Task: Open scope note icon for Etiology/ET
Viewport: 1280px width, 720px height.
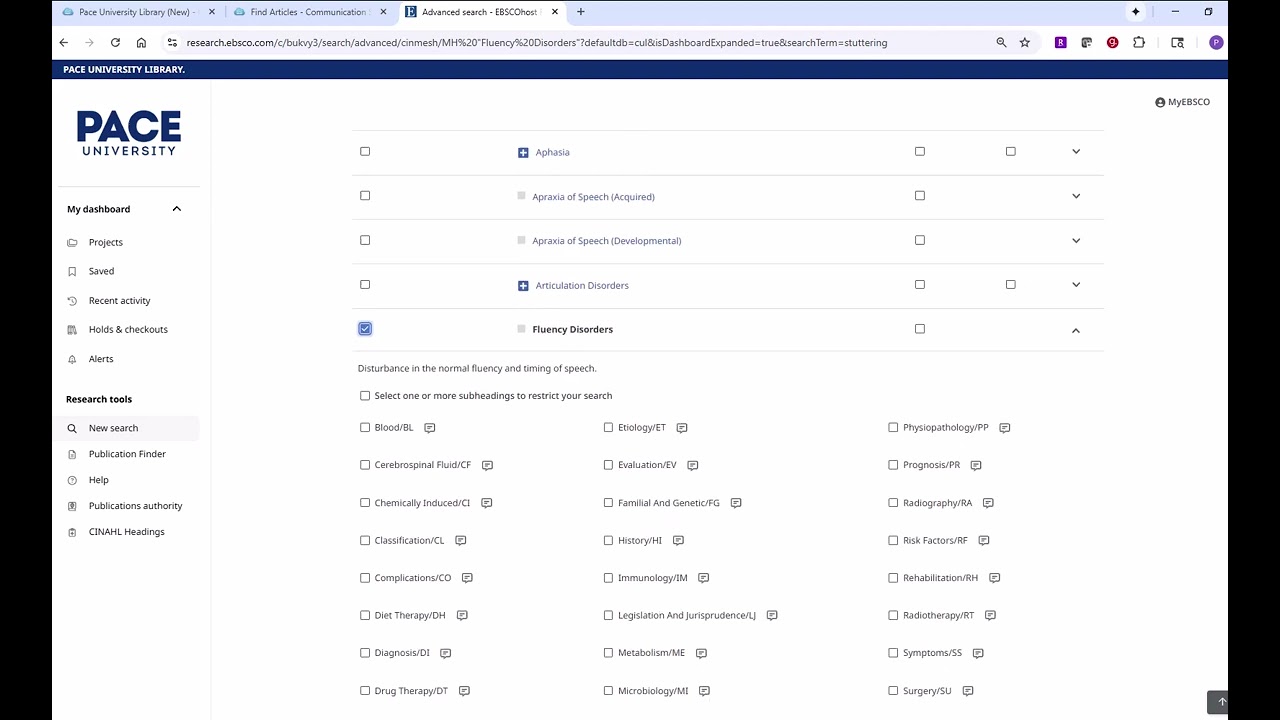Action: coord(682,428)
